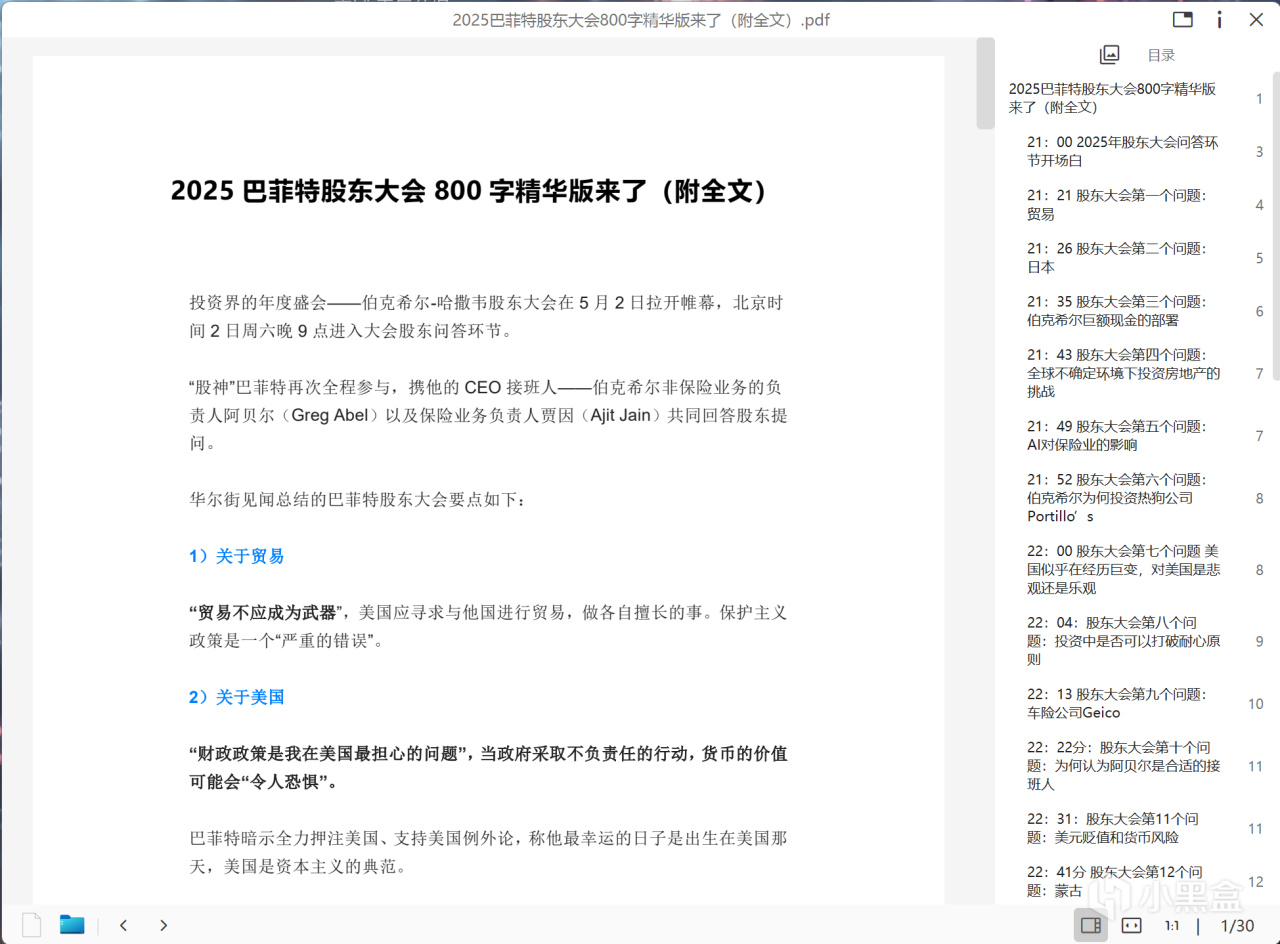The height and width of the screenshot is (944, 1280).
Task: Jump to 21：00 股东大会问答环节开场白
Action: [x=1122, y=151]
